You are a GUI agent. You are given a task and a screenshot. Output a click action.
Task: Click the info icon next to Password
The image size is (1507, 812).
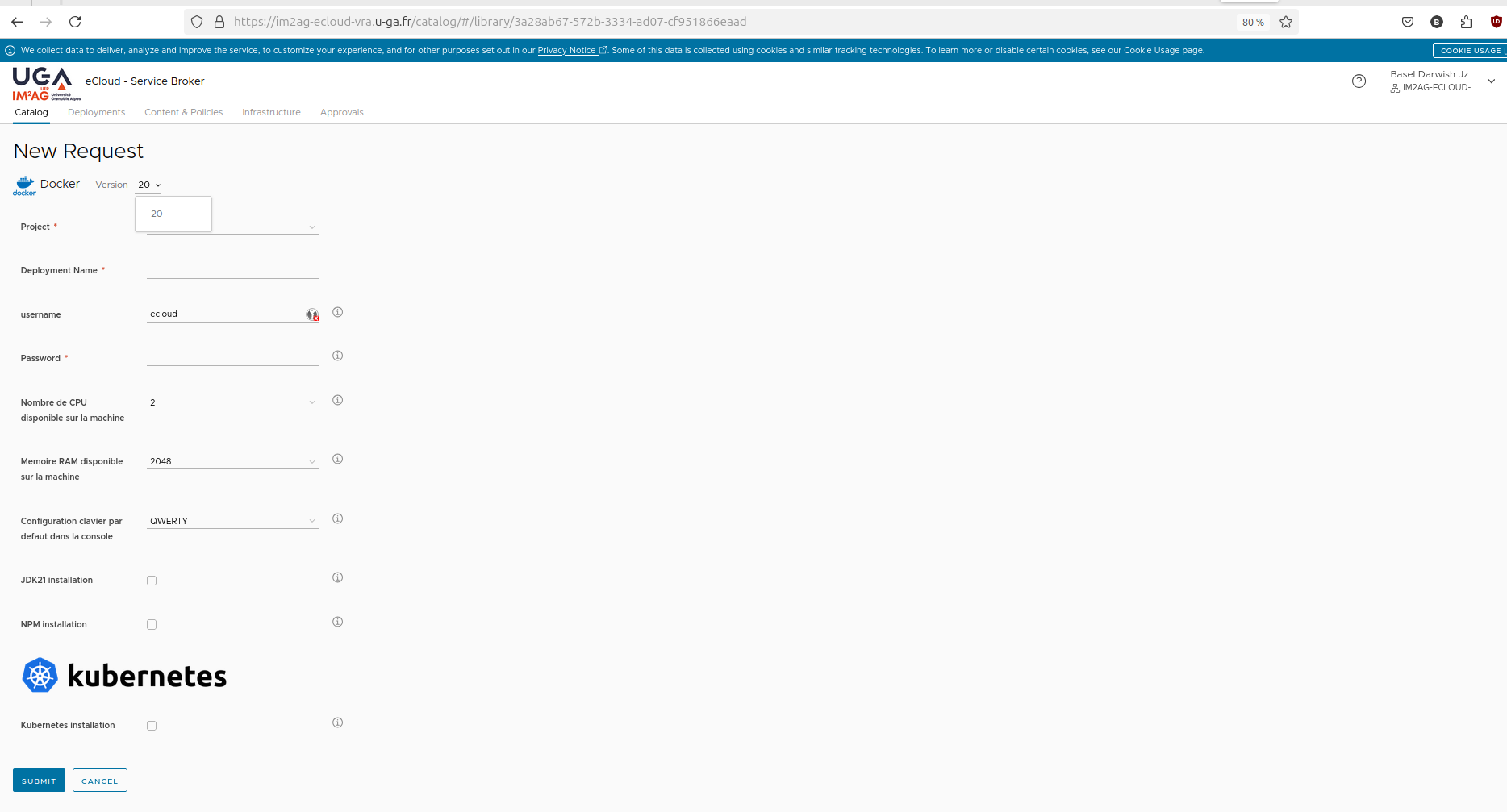[337, 356]
